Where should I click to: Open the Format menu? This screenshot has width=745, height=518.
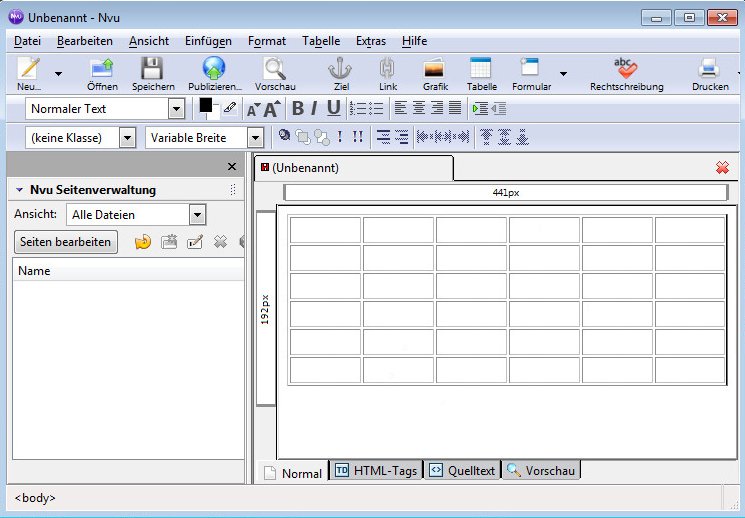[x=267, y=41]
